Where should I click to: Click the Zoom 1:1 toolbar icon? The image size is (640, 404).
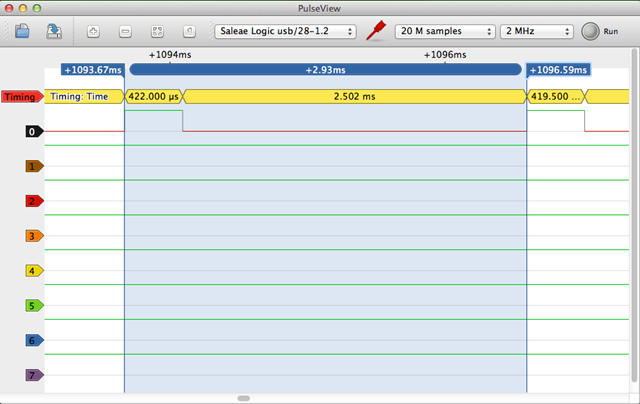tap(189, 31)
